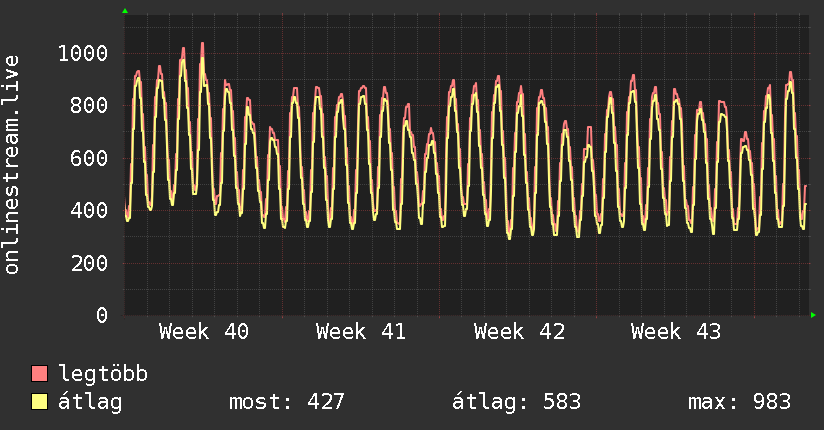The height and width of the screenshot is (430, 824).
Task: Click the green arrow at the y-axis top
Action: [125, 11]
